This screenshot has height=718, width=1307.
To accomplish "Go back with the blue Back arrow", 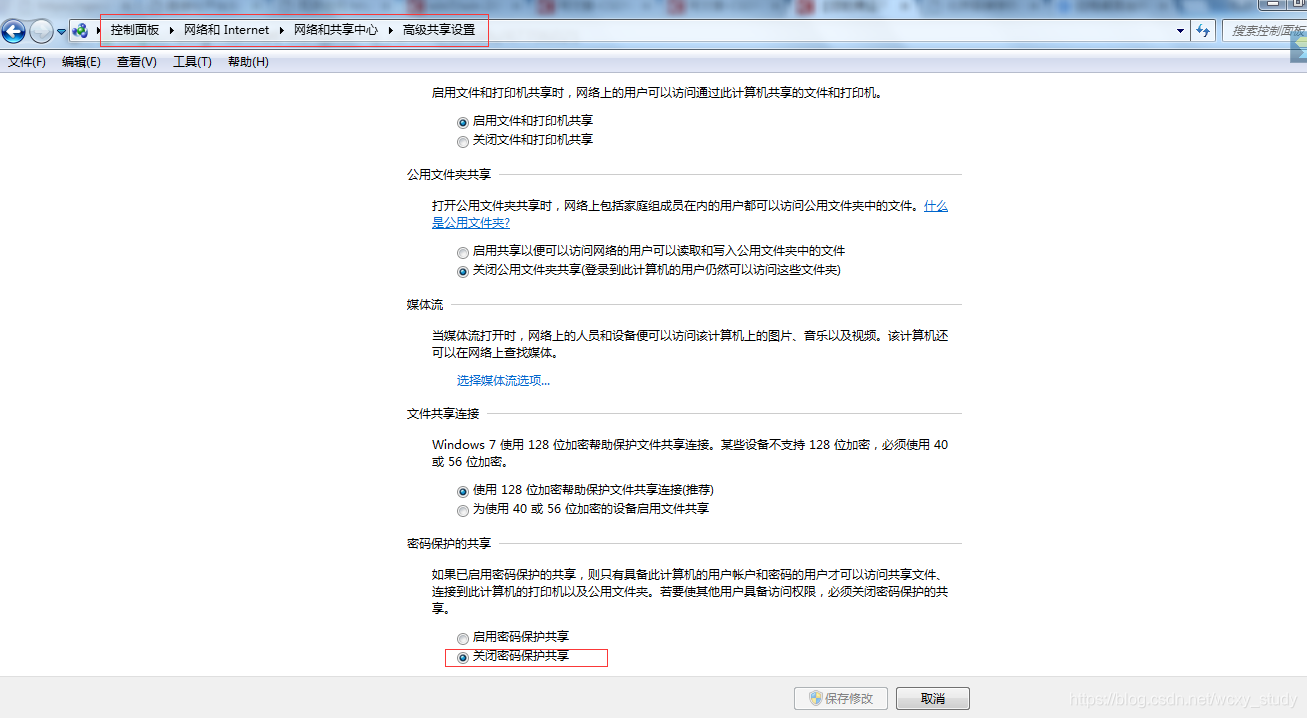I will [x=13, y=32].
